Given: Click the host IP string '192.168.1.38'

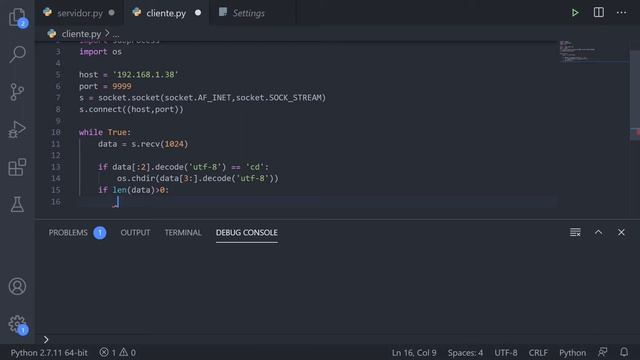Looking at the screenshot, I should 145,75.
